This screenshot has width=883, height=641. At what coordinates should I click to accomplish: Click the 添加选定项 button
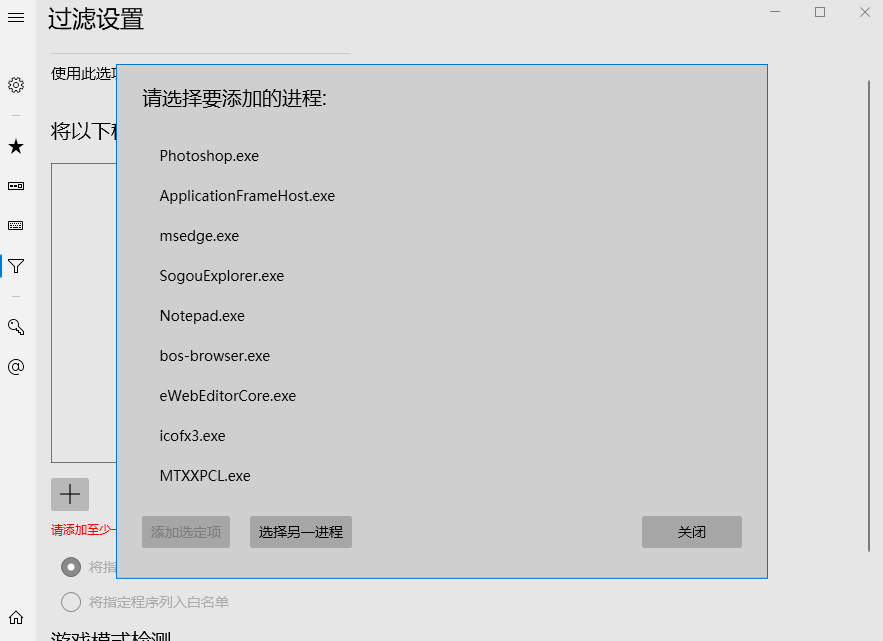[186, 532]
